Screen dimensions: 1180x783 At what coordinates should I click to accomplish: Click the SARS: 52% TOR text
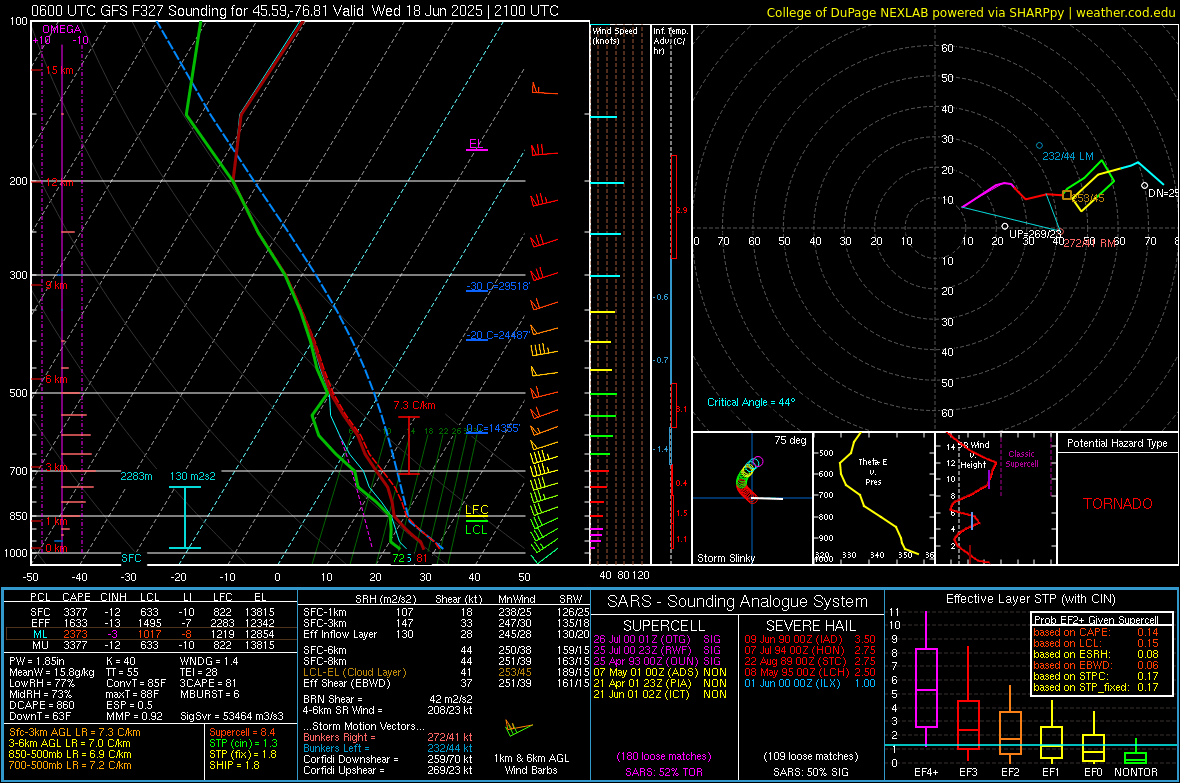pyautogui.click(x=663, y=772)
